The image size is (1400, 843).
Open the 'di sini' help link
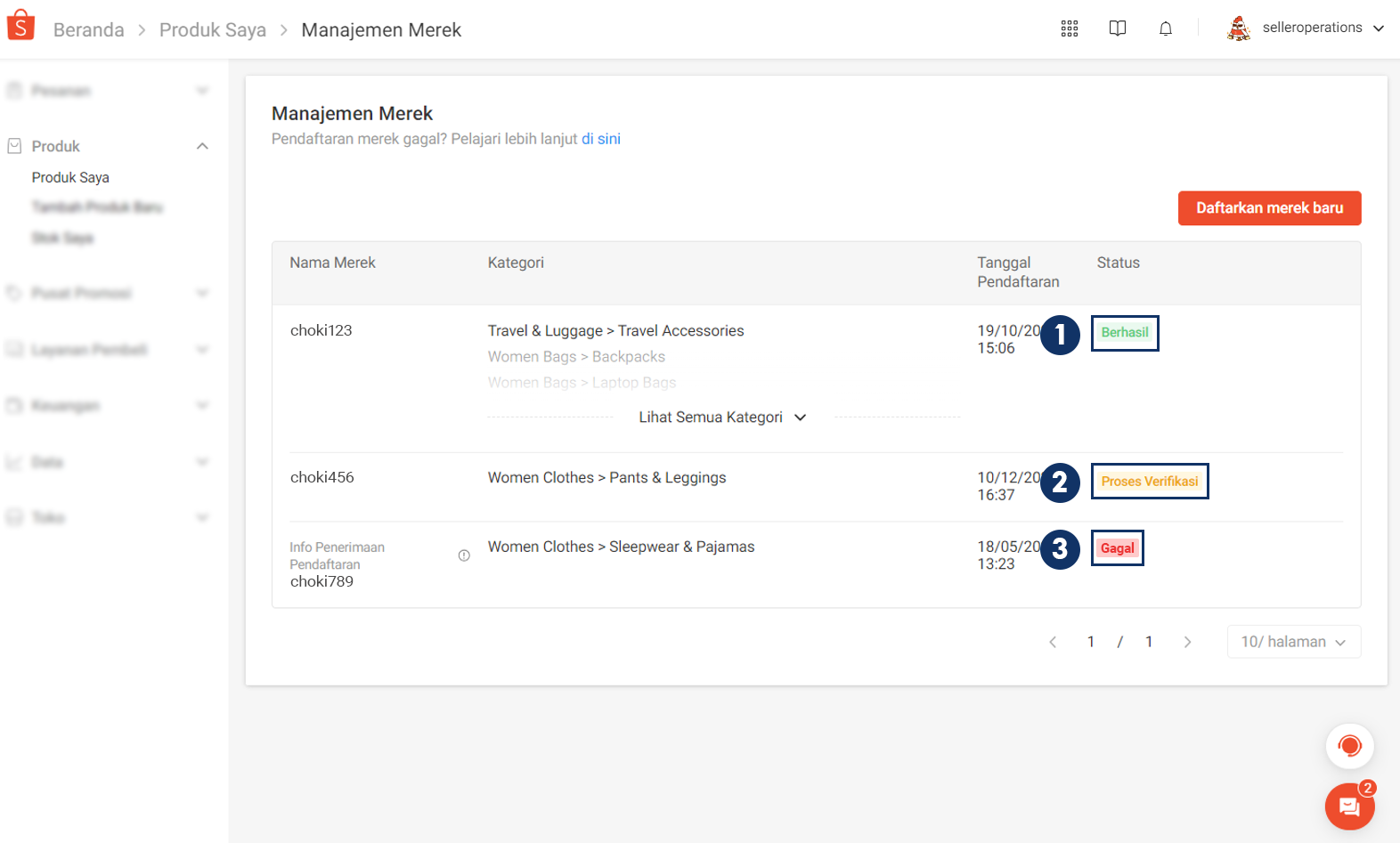click(601, 139)
